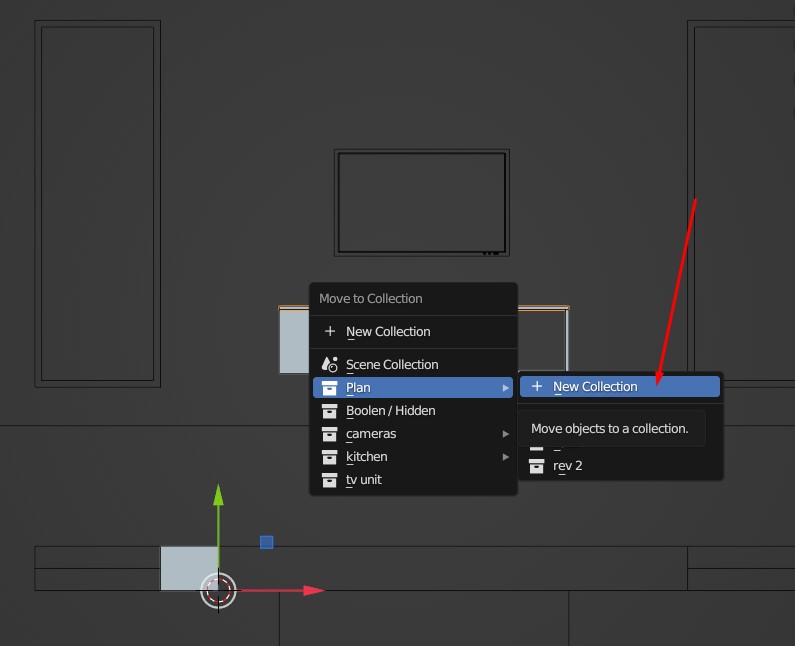Click the plus icon beside New Collection under Move to Collection
Image resolution: width=795 pixels, height=646 pixels.
(330, 331)
